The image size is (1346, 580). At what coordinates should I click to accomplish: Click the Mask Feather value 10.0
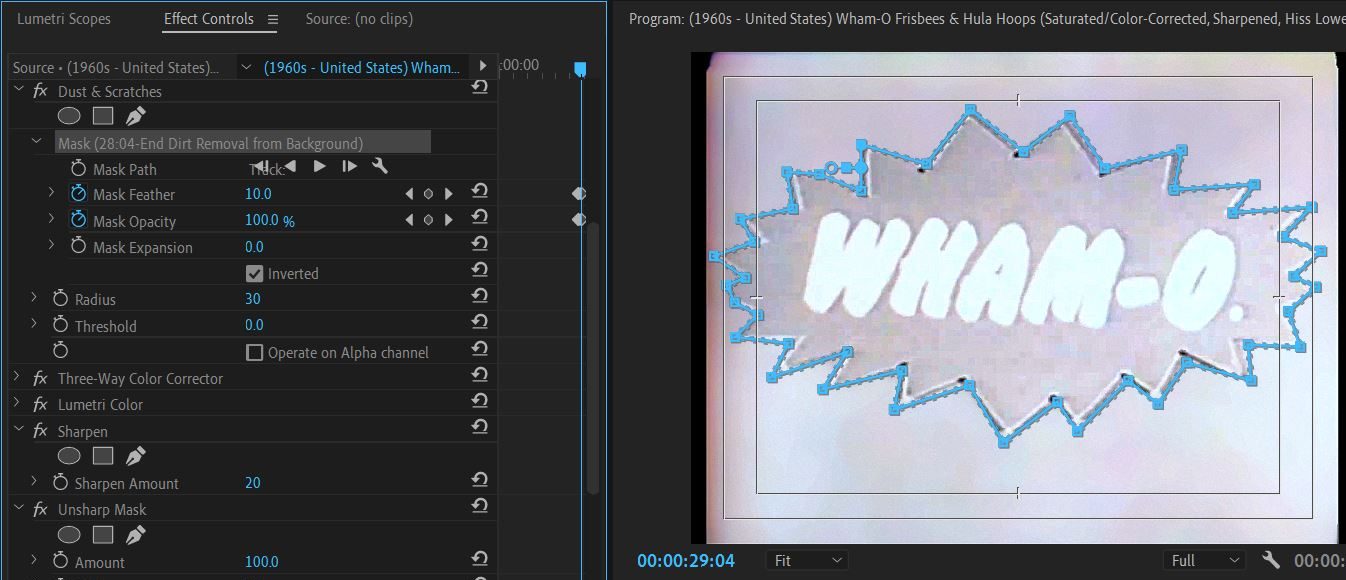pyautogui.click(x=258, y=194)
